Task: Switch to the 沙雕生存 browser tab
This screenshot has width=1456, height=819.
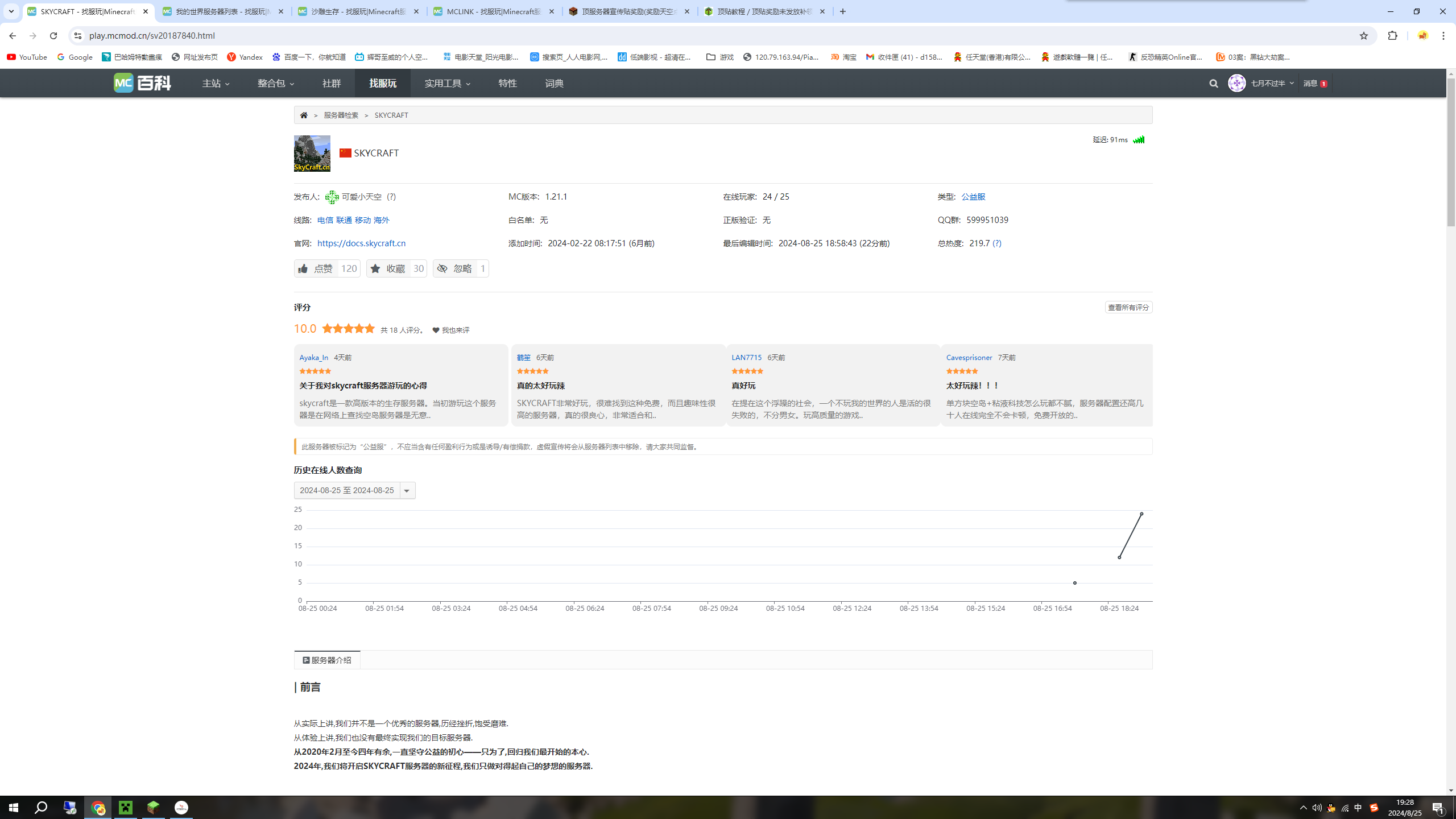Action: pos(358,11)
